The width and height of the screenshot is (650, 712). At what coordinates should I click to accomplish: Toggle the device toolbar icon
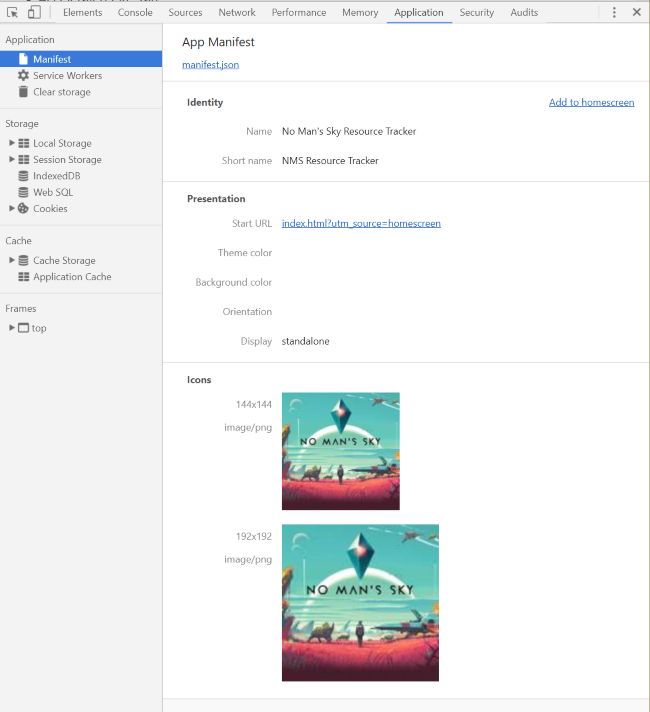34,12
